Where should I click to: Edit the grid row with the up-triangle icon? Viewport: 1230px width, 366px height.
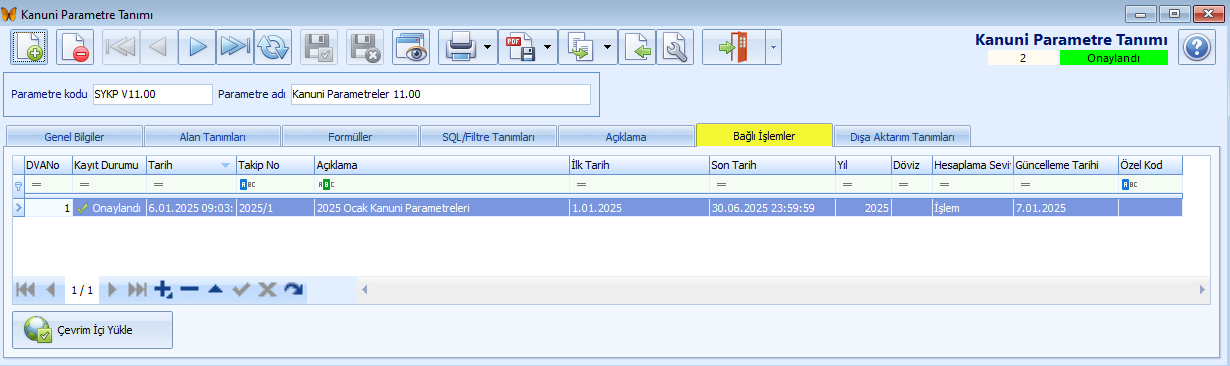tap(215, 289)
